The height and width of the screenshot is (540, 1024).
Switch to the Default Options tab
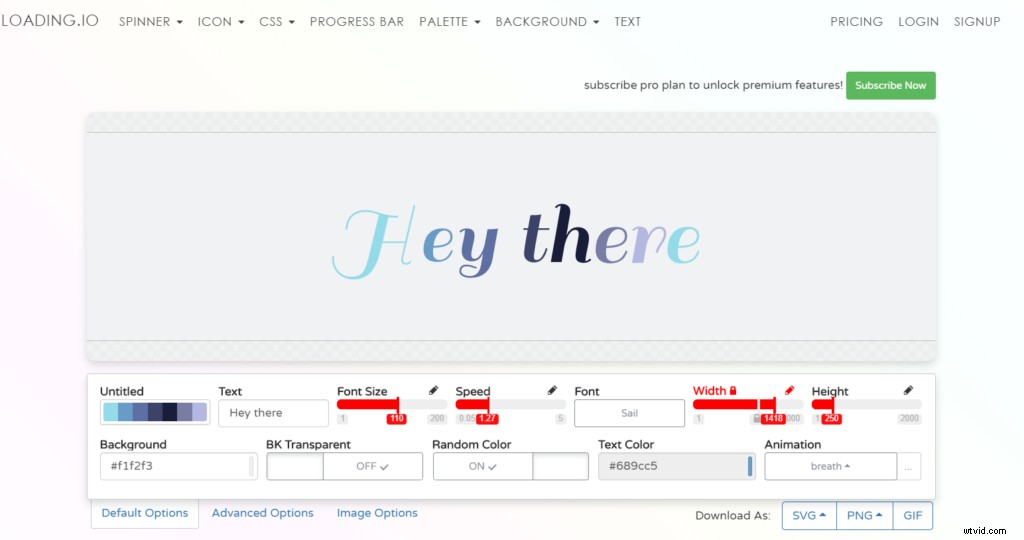coord(145,513)
